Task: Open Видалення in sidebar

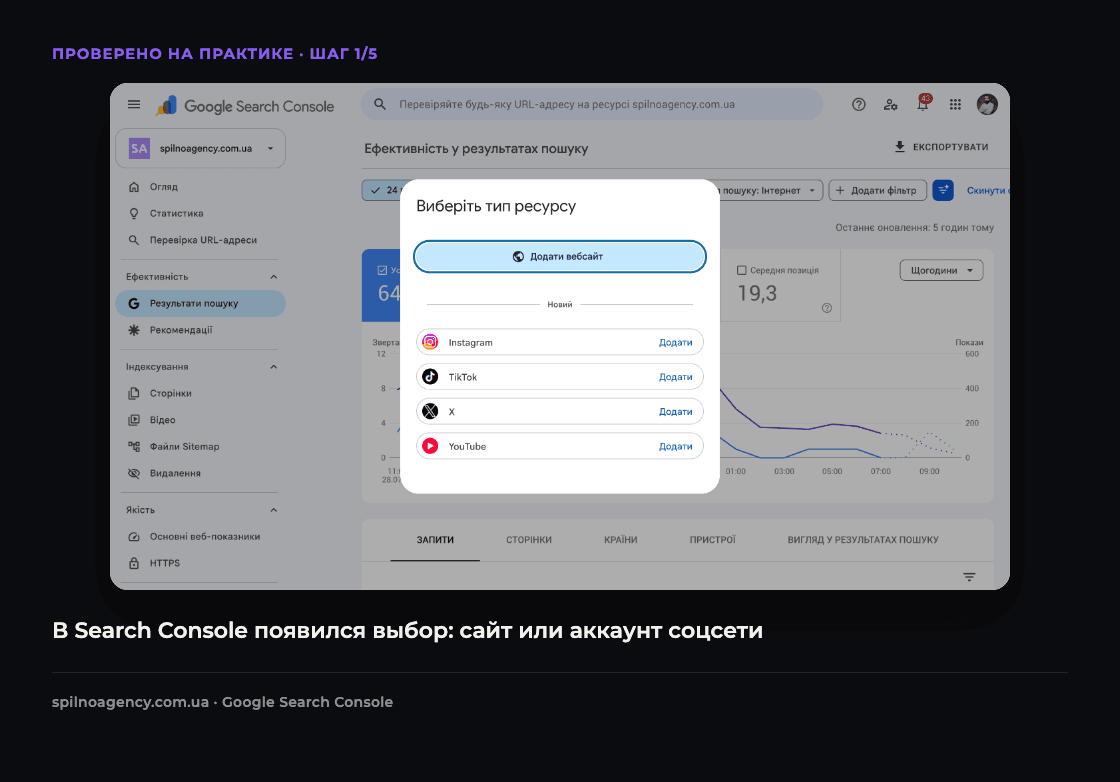Action: [x=200, y=473]
